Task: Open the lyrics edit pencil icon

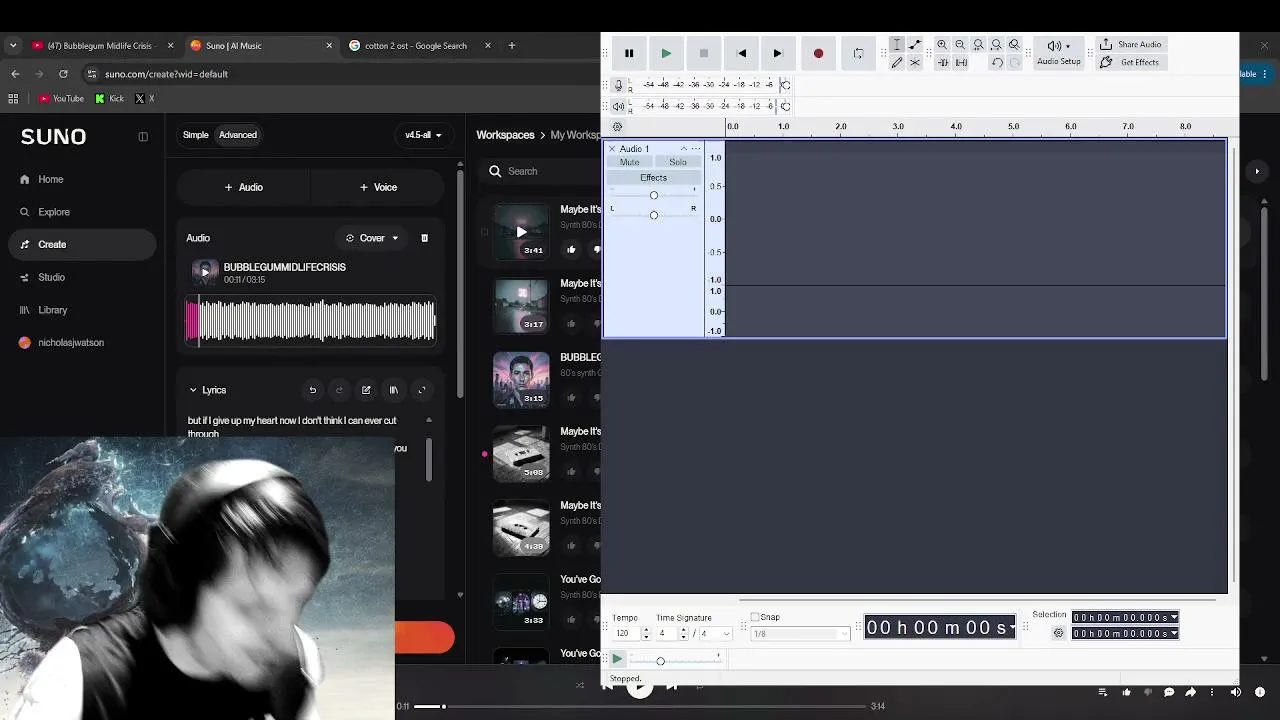Action: click(366, 390)
